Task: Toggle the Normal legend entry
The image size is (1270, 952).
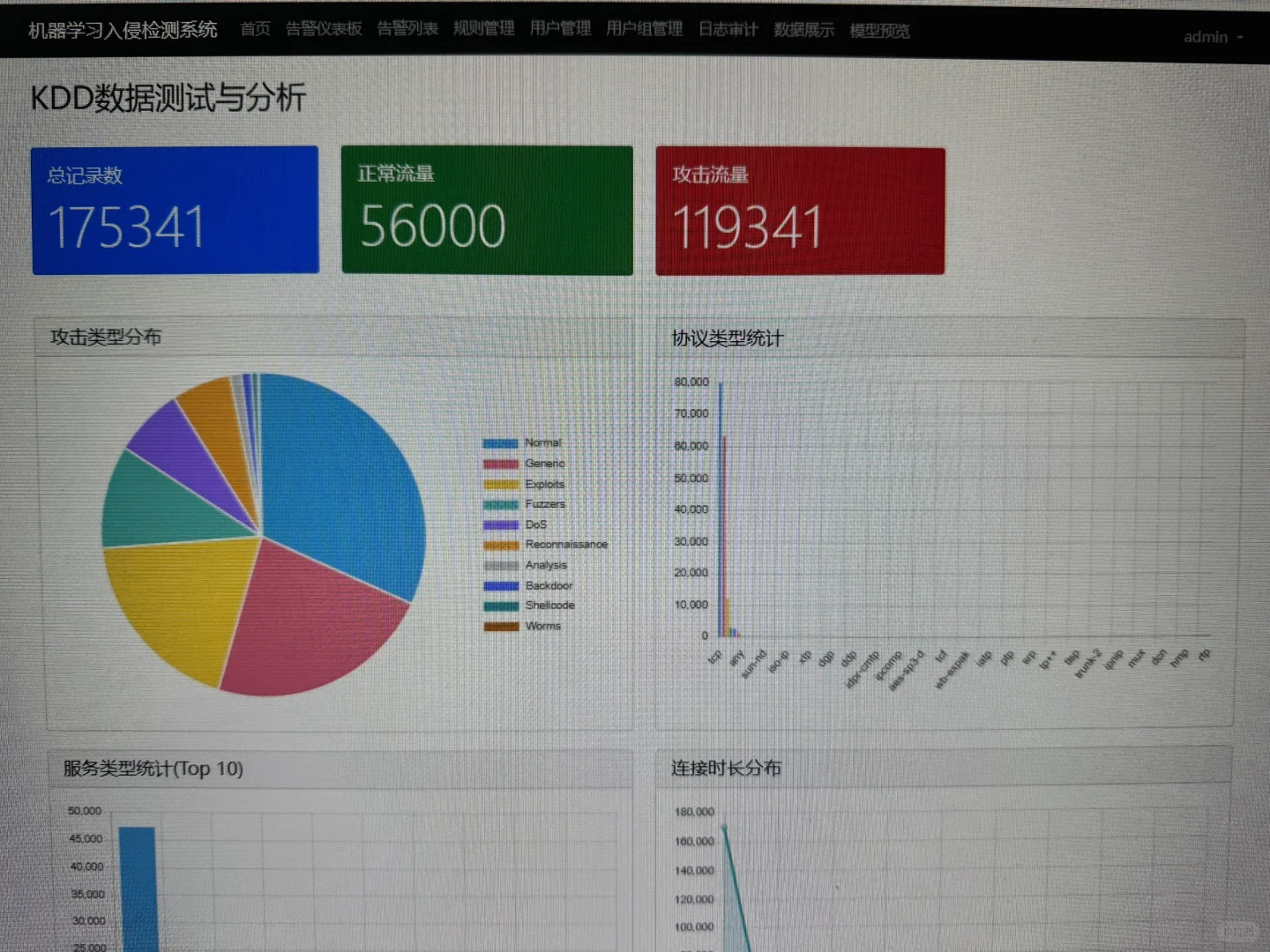Action: coord(523,443)
